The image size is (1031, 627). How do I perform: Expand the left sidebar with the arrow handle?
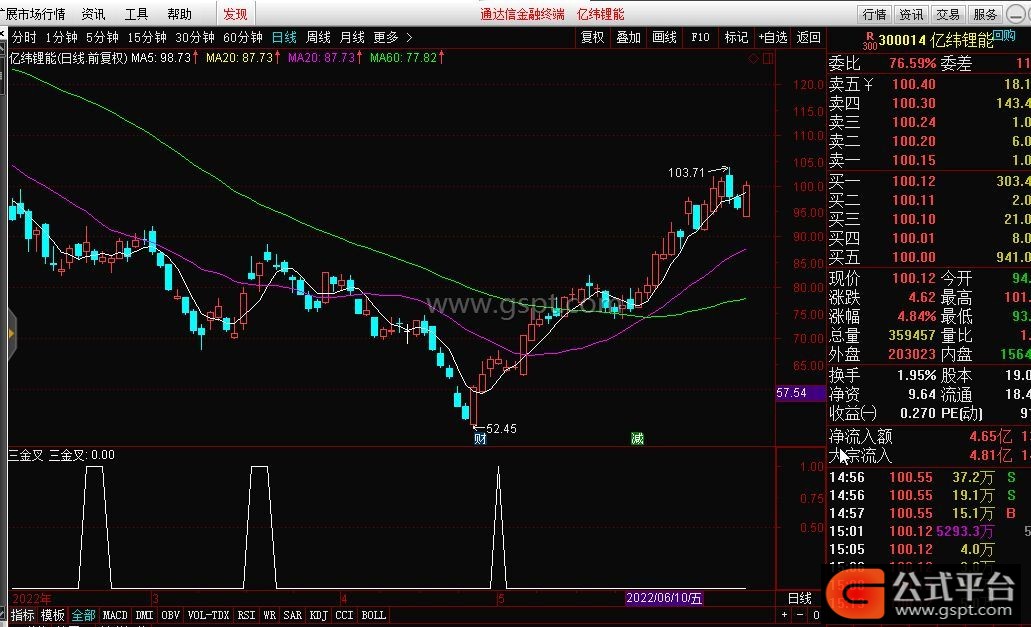11,334
